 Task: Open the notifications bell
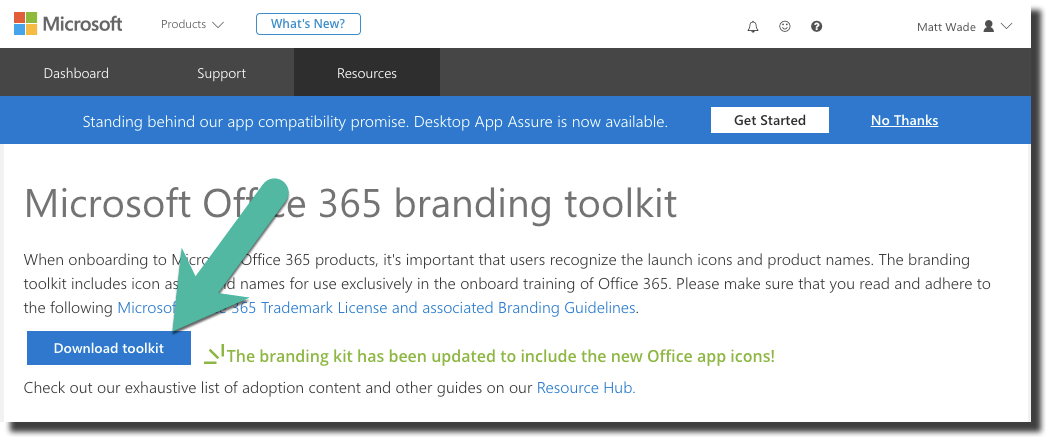(x=753, y=27)
